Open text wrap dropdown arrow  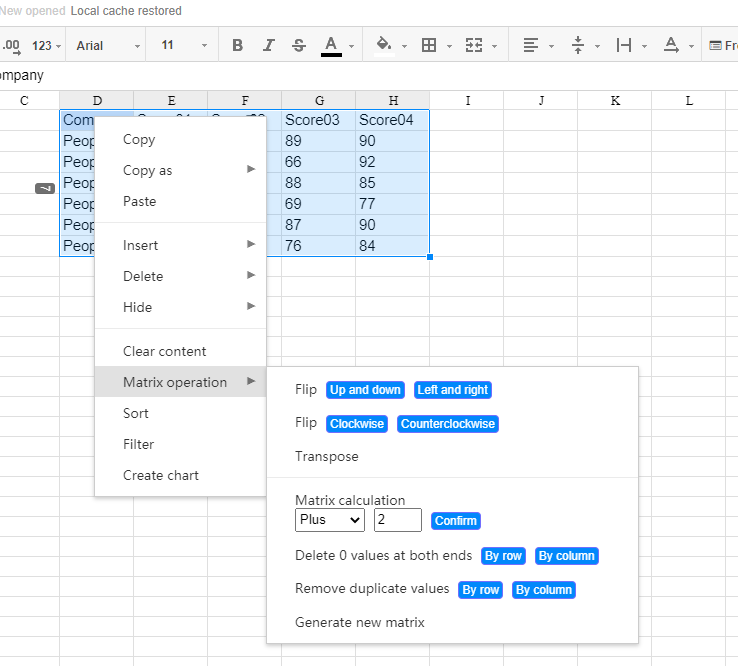[644, 46]
